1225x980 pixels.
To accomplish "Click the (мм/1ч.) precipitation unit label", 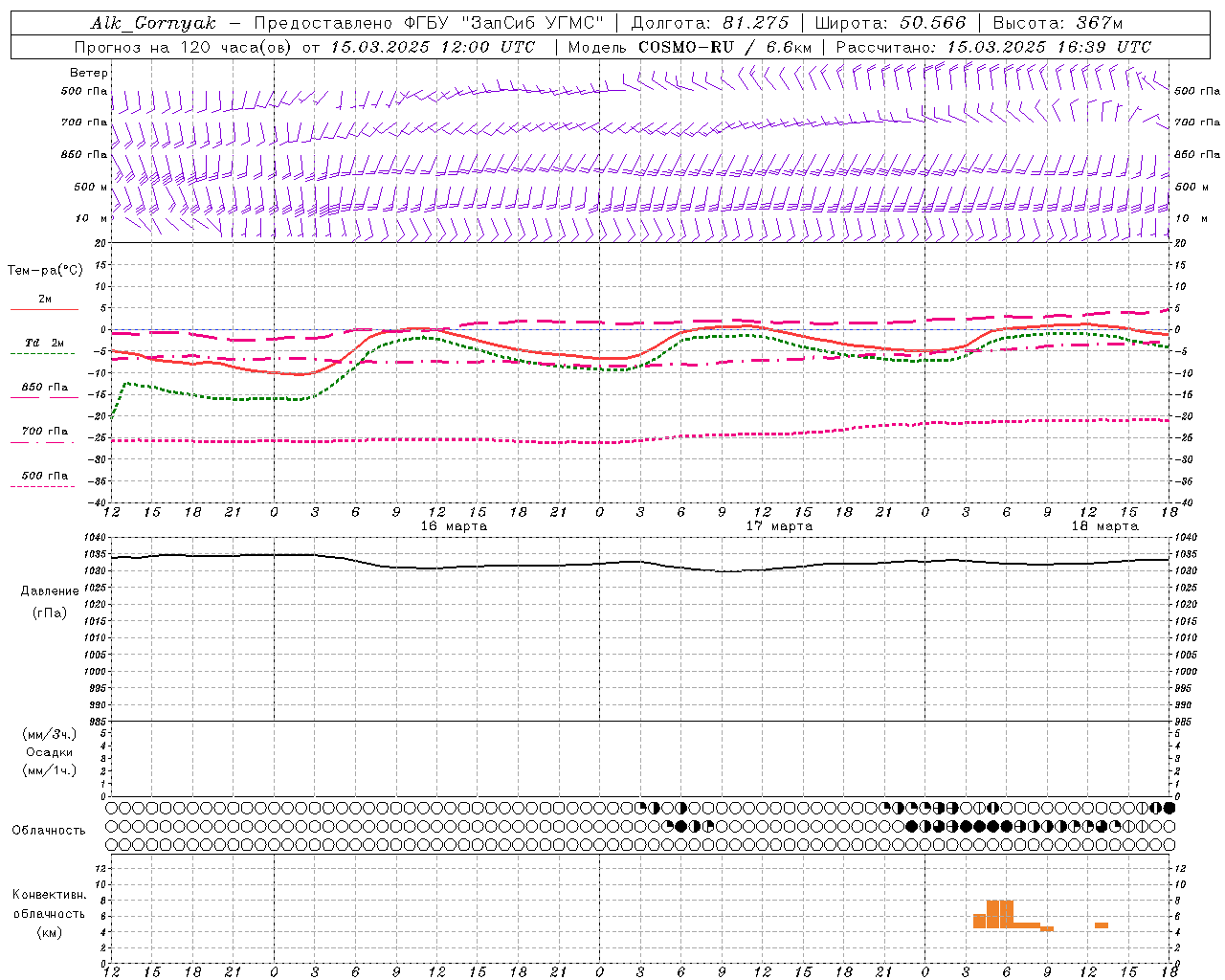I will click(x=49, y=770).
